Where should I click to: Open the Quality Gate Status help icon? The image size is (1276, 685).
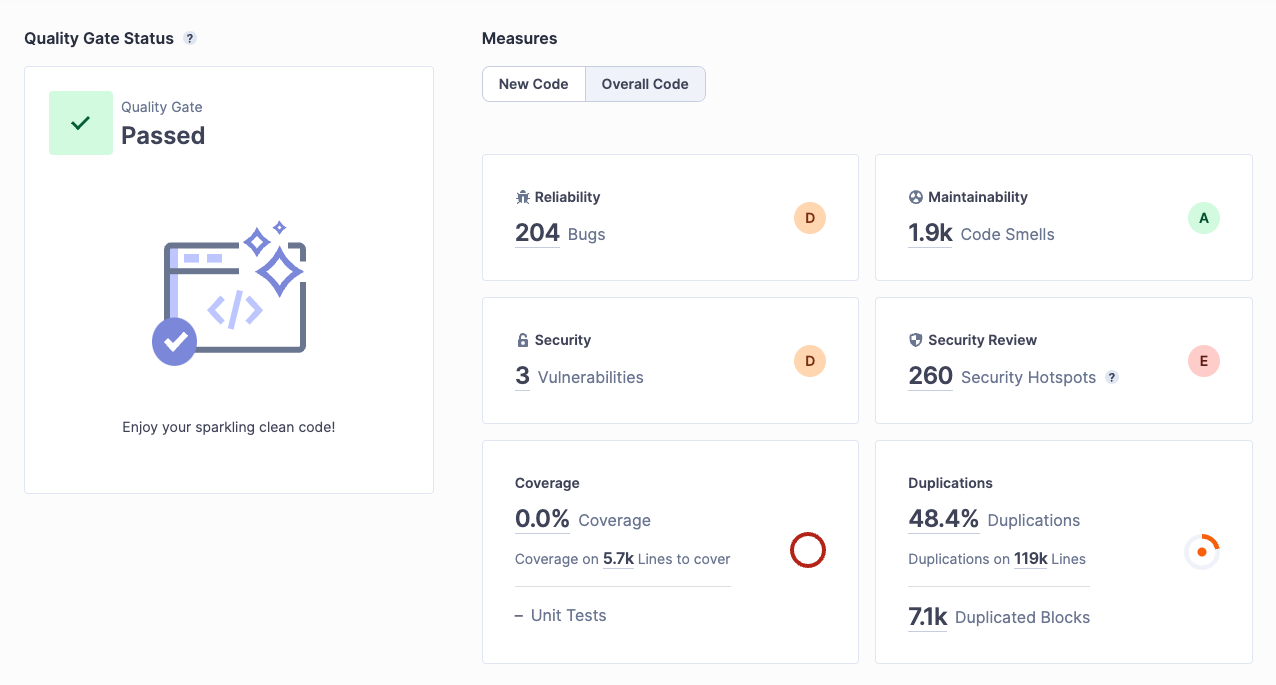click(190, 38)
